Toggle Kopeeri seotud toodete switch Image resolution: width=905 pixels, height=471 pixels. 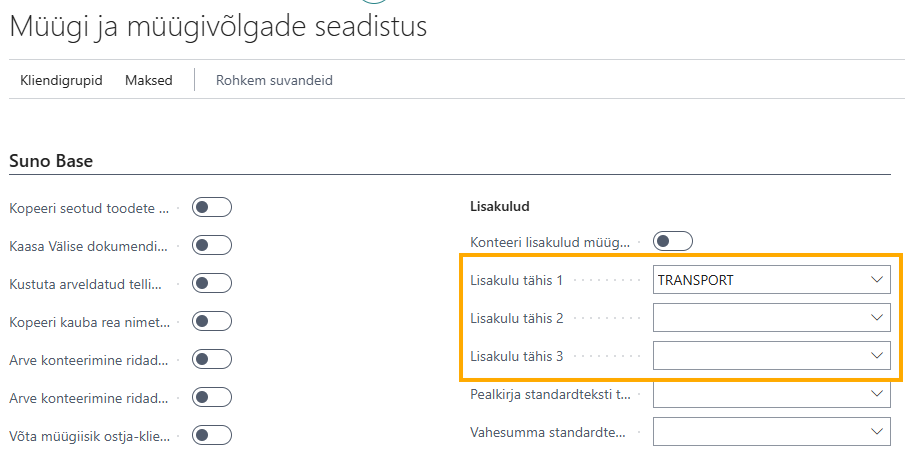click(212, 207)
